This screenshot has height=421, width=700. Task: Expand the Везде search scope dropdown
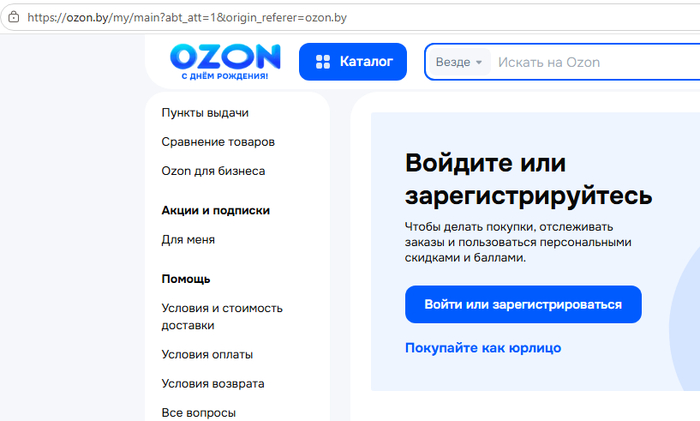[x=459, y=62]
